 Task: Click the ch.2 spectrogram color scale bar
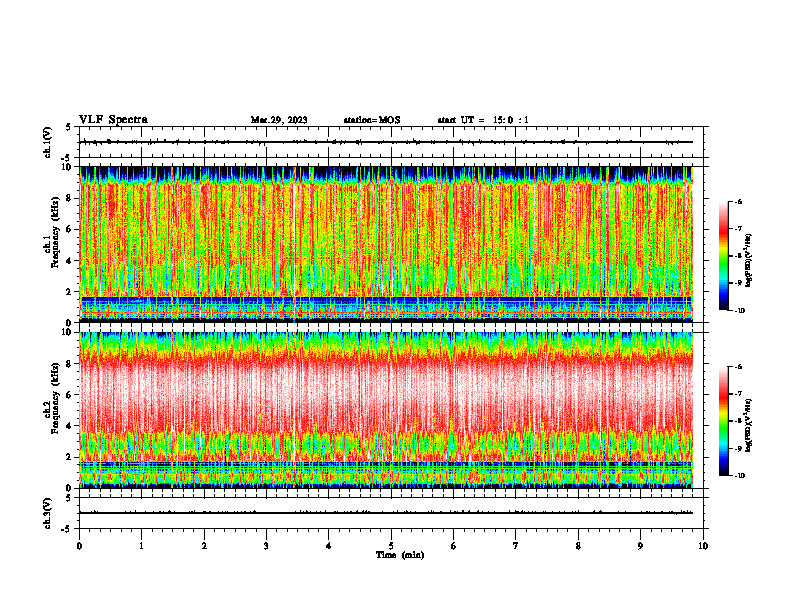723,421
